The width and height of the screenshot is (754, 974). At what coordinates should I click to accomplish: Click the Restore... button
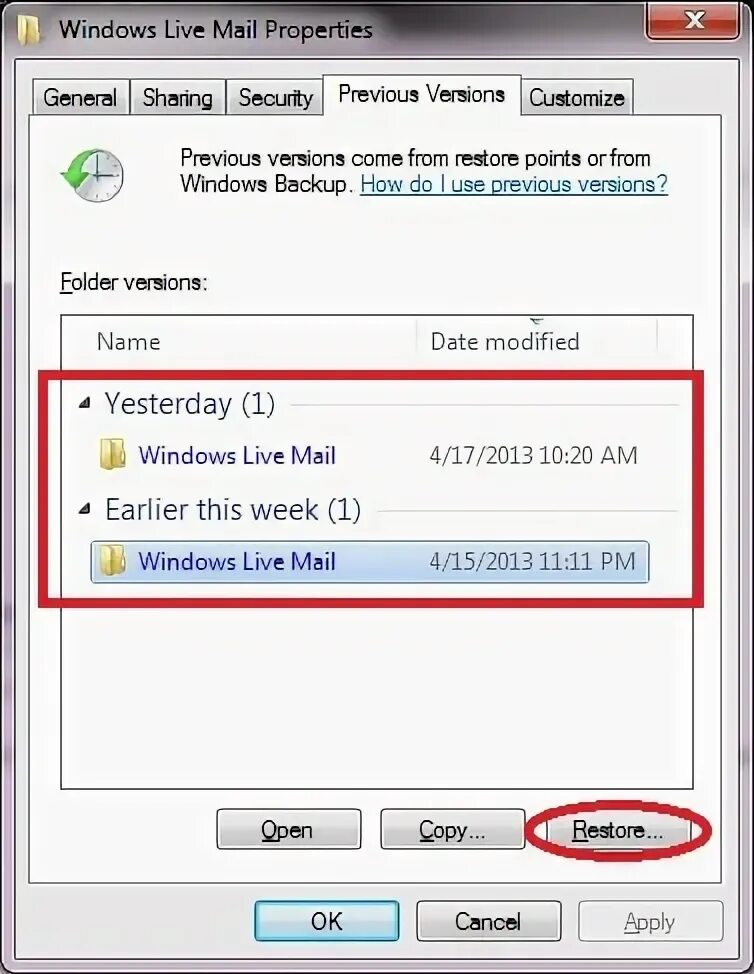tap(617, 831)
